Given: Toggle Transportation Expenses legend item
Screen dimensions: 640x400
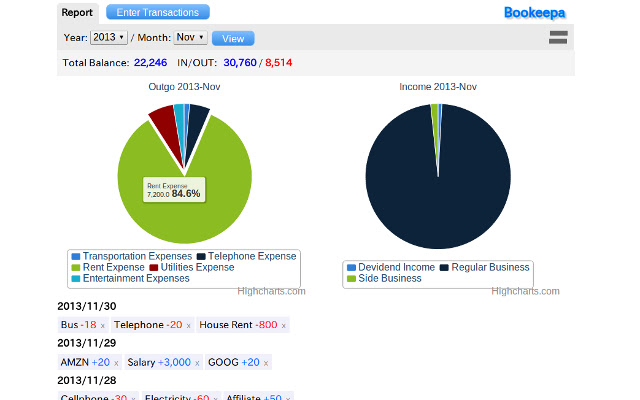Looking at the screenshot, I should 131,256.
